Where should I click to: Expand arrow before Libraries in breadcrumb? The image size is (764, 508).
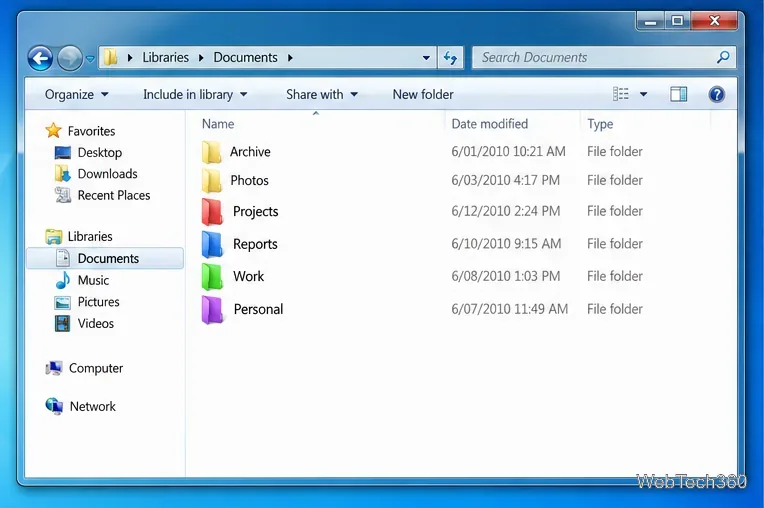[130, 58]
